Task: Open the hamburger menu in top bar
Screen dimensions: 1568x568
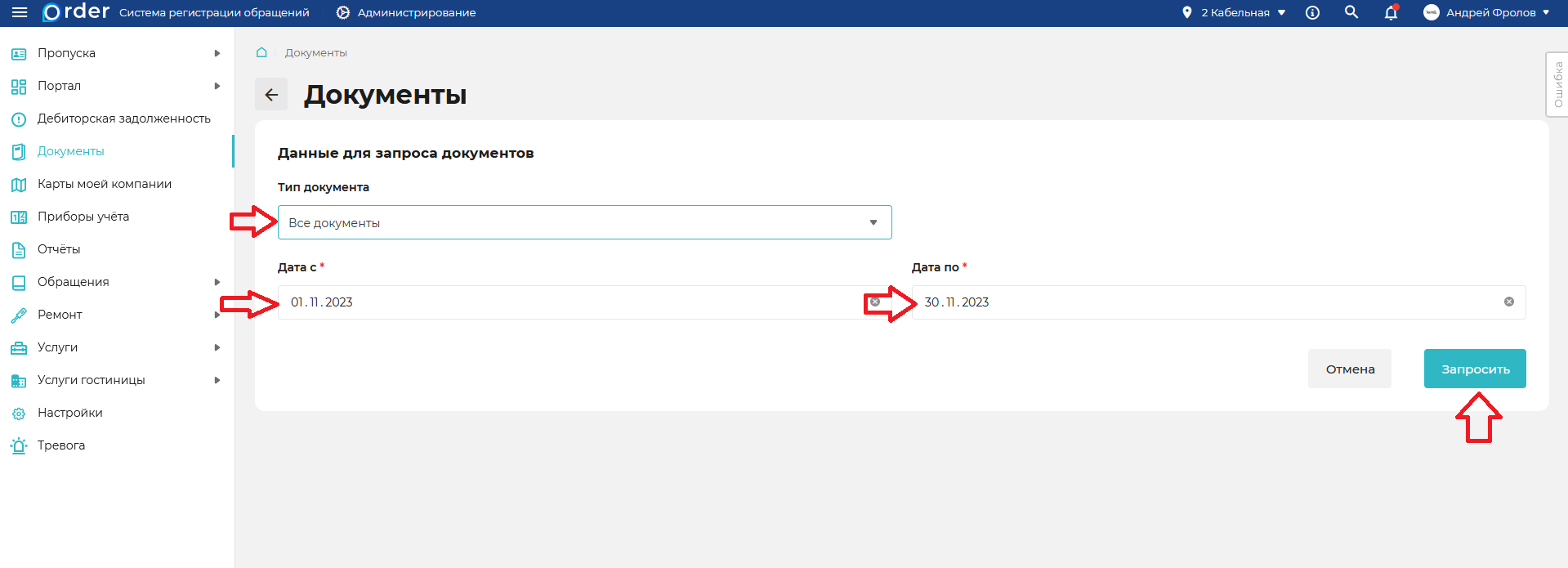Action: (20, 13)
